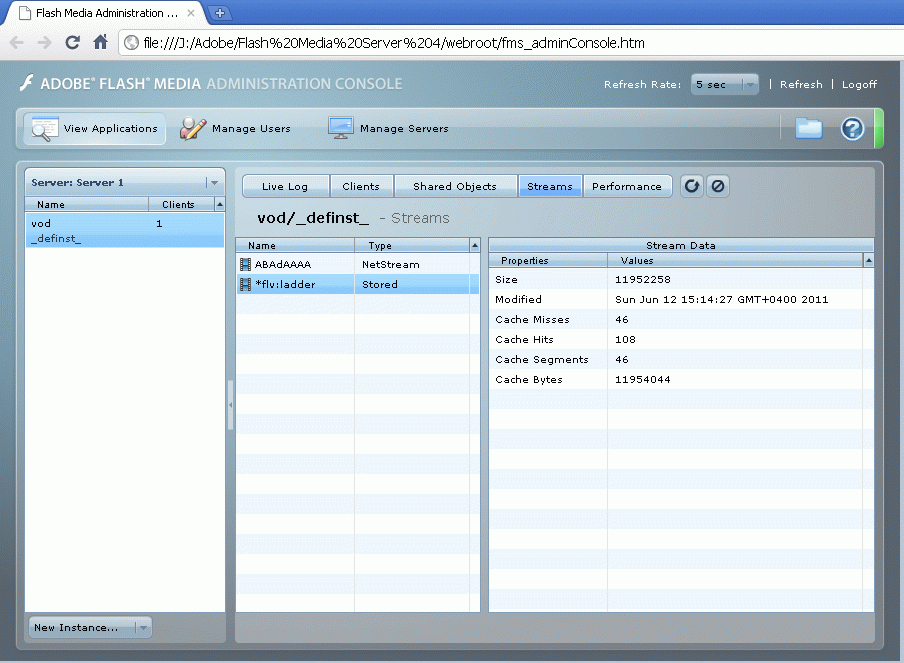Click the Cache Segments property
Image resolution: width=904 pixels, height=663 pixels.
(x=542, y=360)
